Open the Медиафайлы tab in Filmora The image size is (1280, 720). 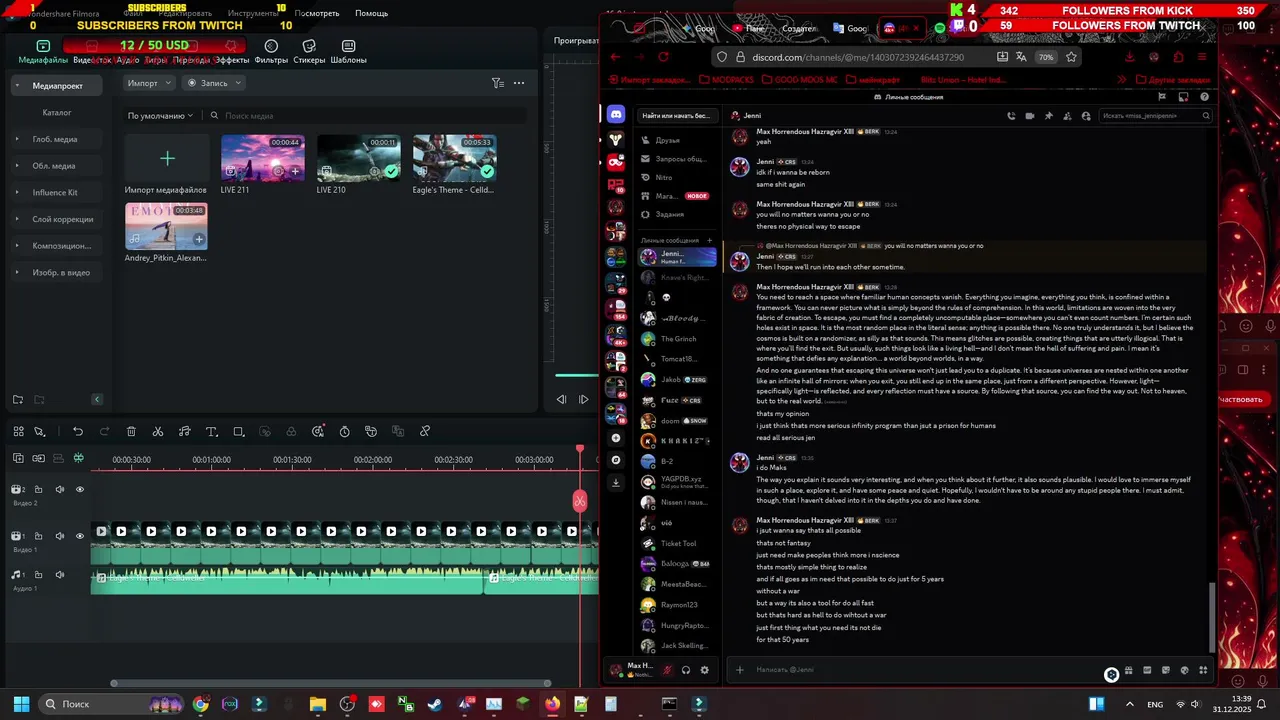43,52
